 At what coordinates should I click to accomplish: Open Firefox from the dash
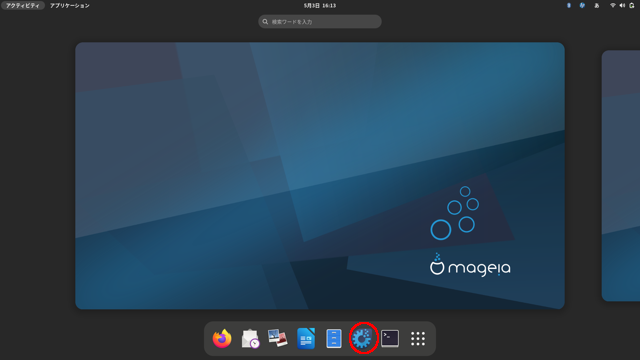coord(222,338)
